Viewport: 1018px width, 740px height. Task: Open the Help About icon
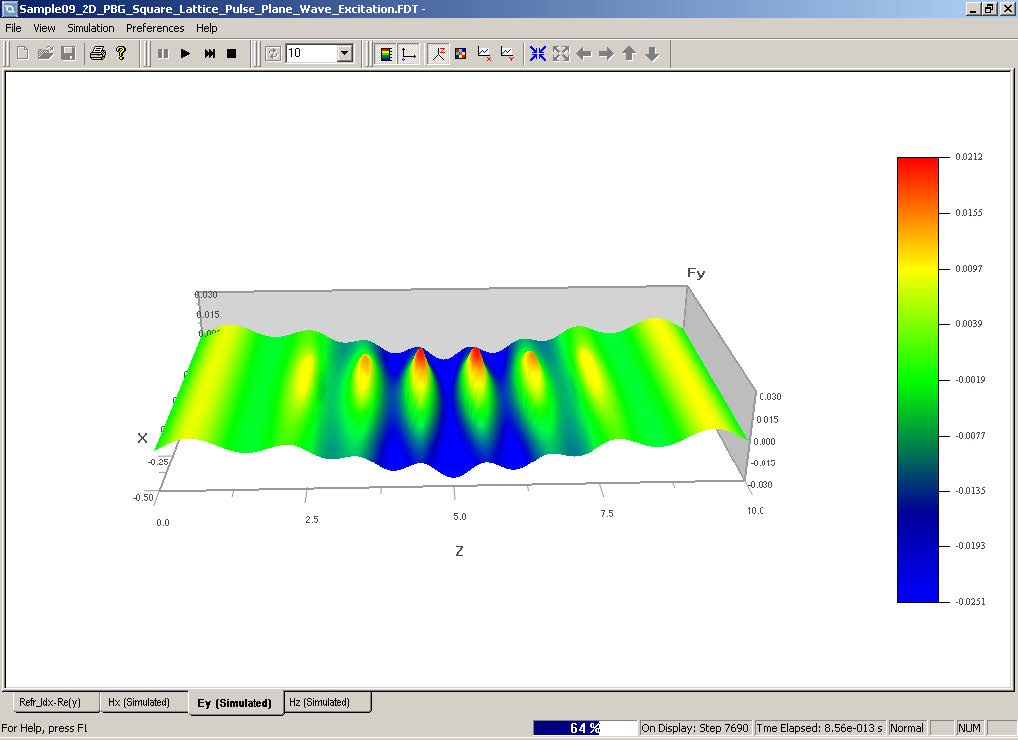click(122, 54)
